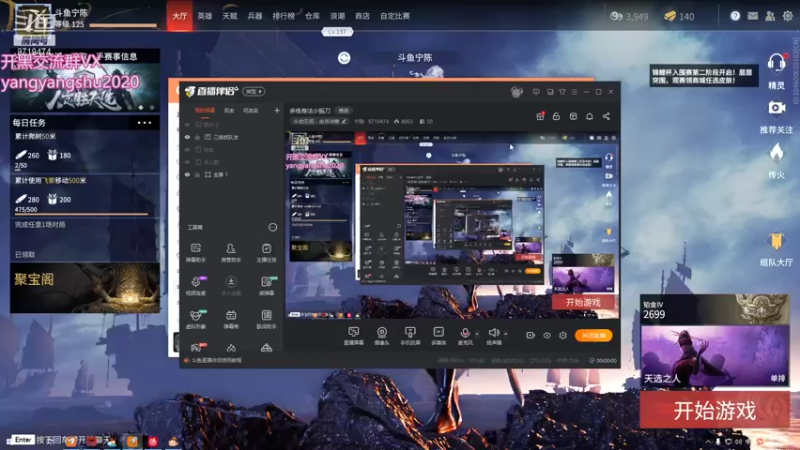Change the 单排 queue mode selector
The image size is (800, 450).
(x=778, y=379)
